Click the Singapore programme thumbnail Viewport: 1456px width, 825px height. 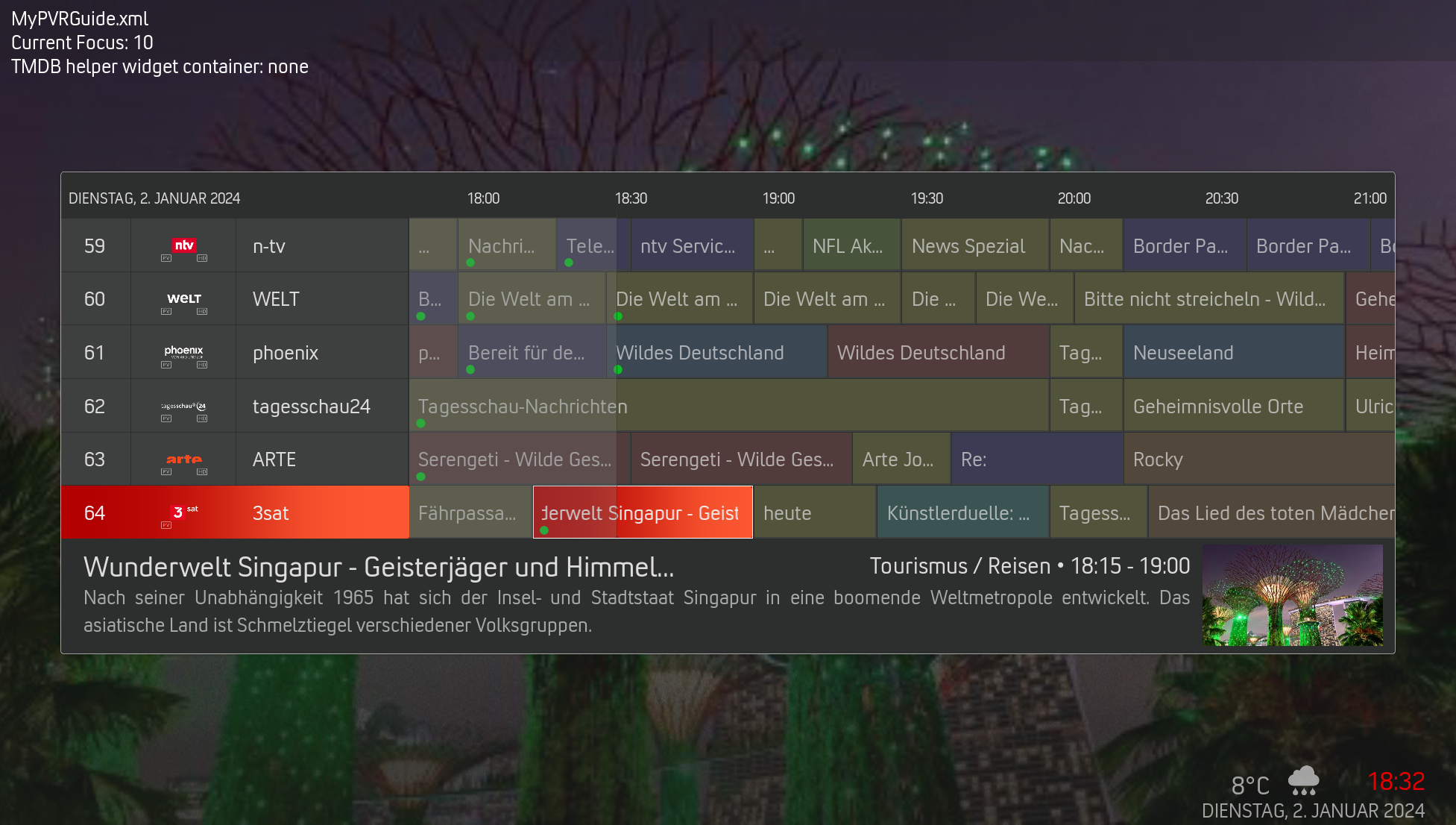click(x=1292, y=595)
